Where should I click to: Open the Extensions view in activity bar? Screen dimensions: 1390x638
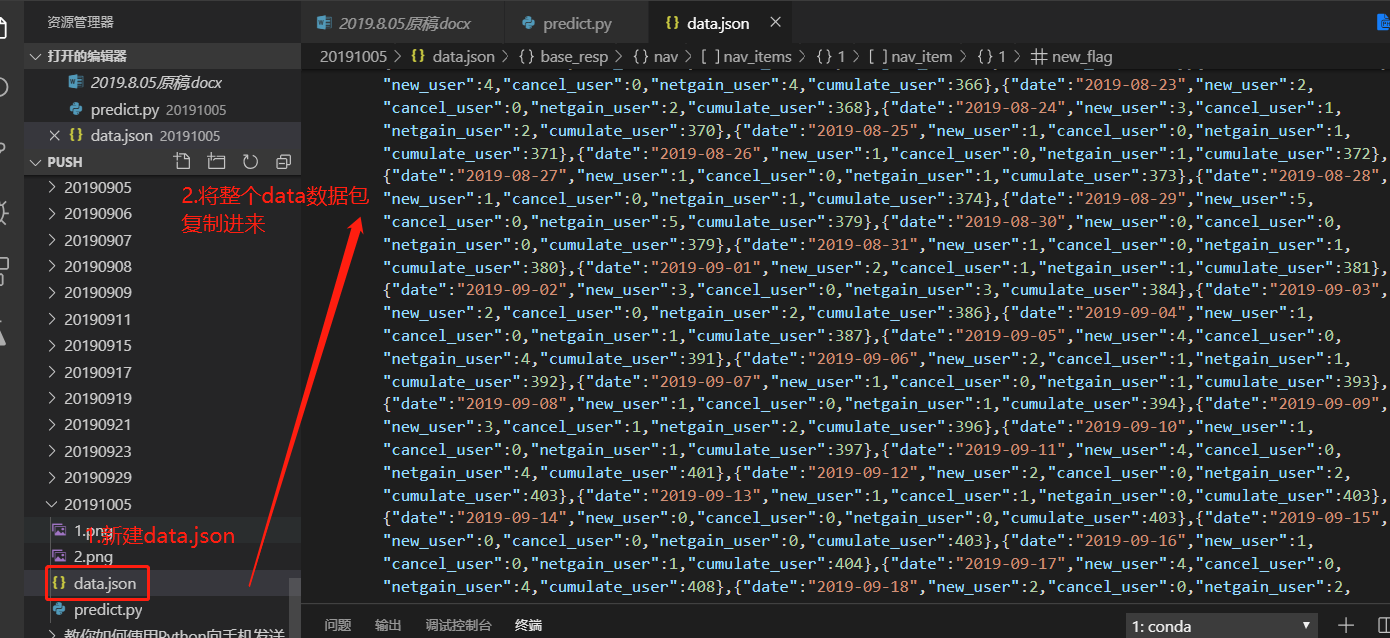tap(5, 270)
